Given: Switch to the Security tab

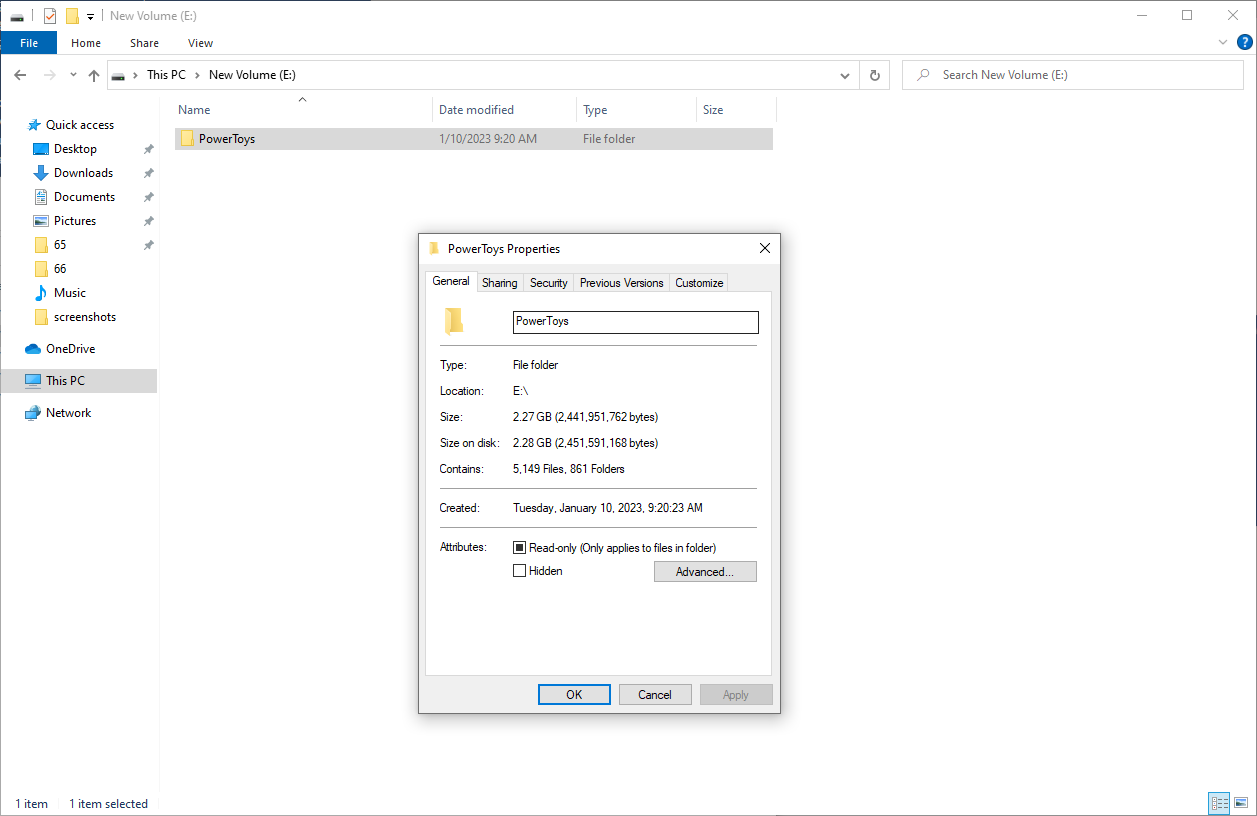Looking at the screenshot, I should click(548, 283).
